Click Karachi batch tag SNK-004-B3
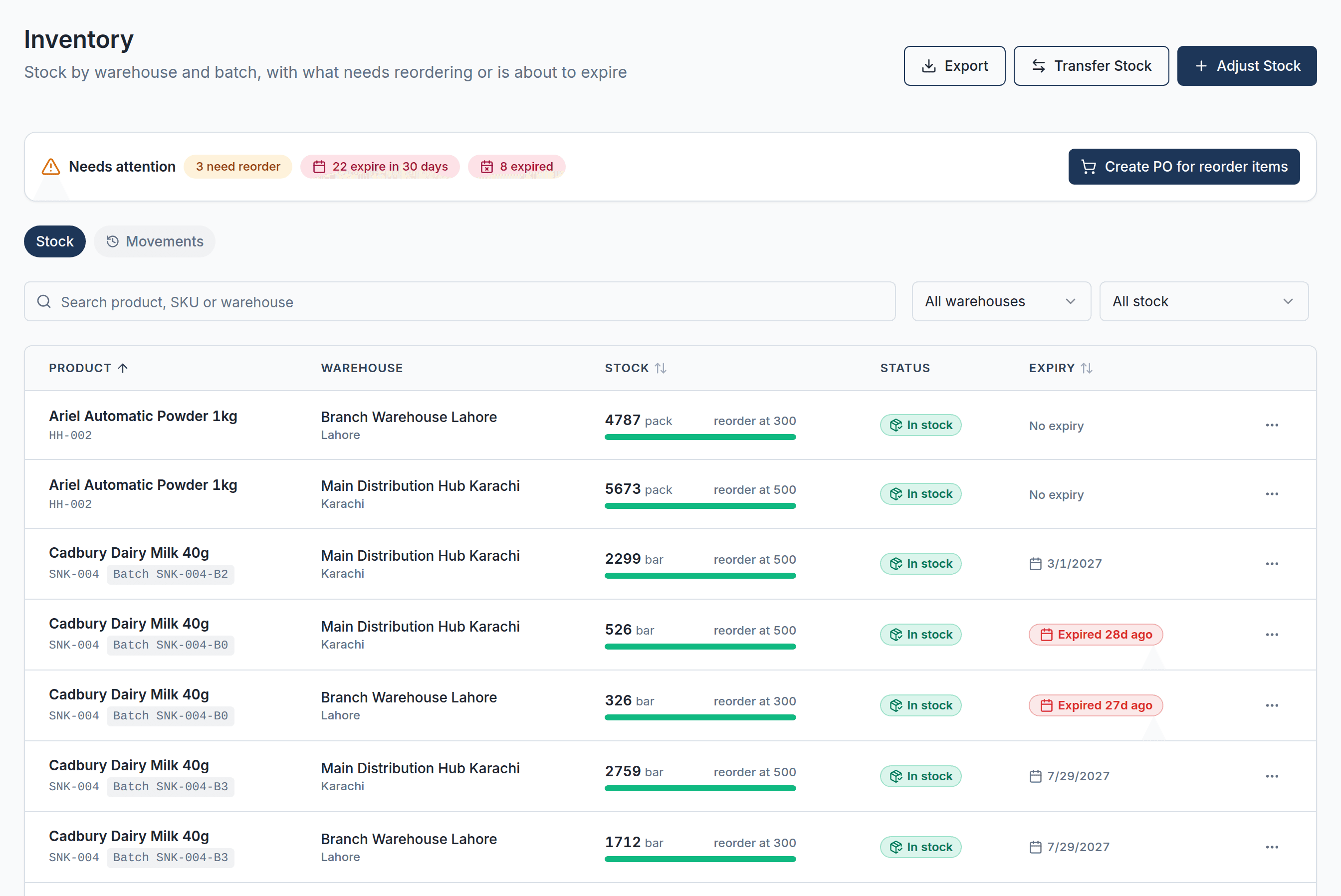 coord(170,786)
